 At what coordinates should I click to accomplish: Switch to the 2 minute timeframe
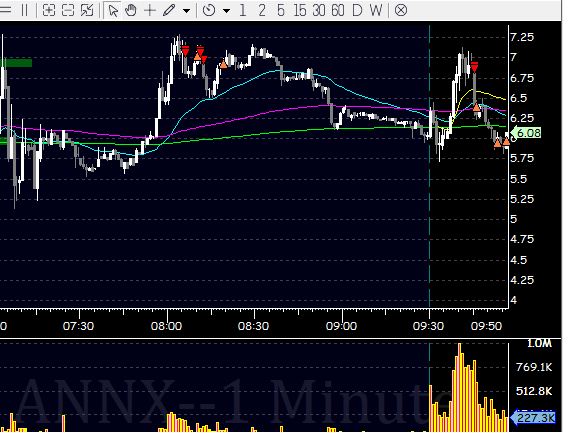262,10
